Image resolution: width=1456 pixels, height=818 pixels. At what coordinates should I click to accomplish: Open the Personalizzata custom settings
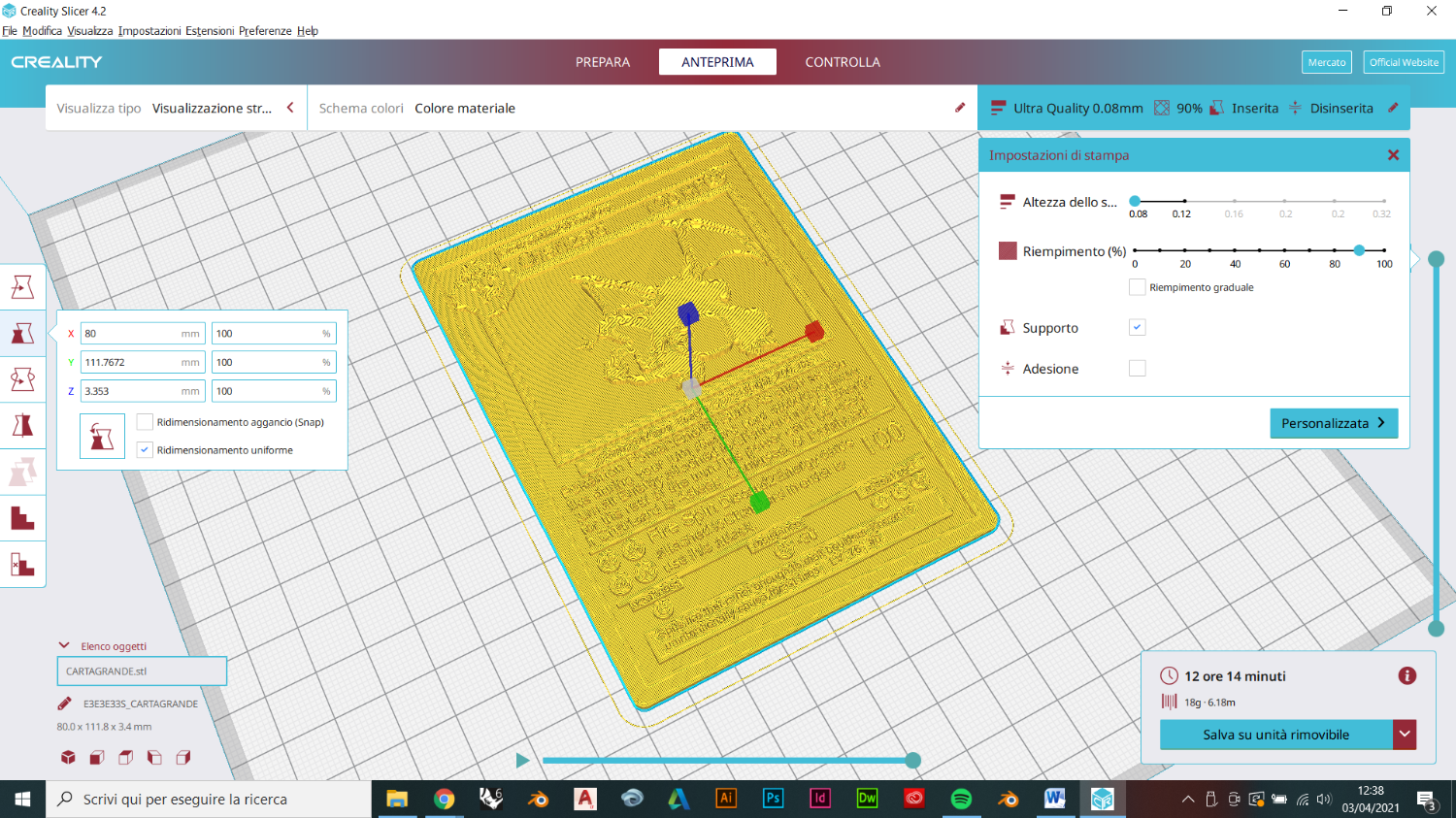pos(1334,423)
